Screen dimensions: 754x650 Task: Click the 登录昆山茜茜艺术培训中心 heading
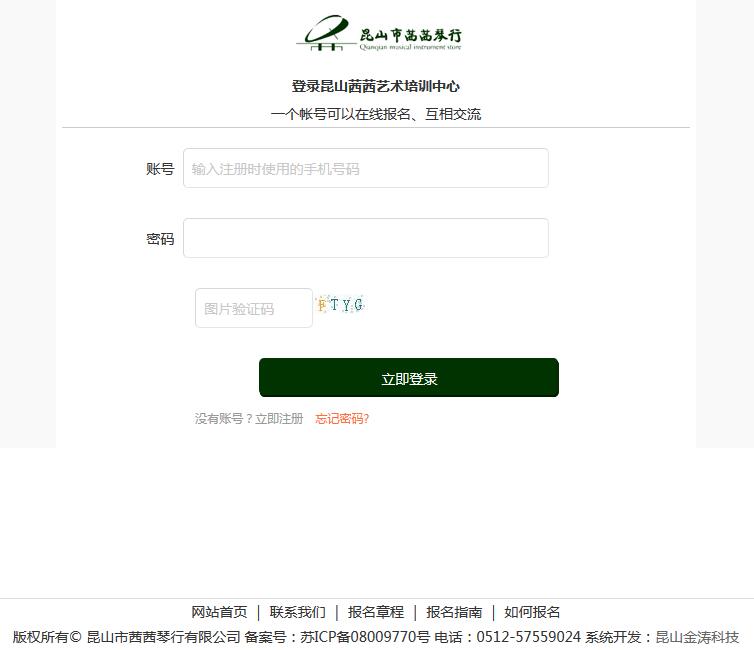click(x=376, y=87)
